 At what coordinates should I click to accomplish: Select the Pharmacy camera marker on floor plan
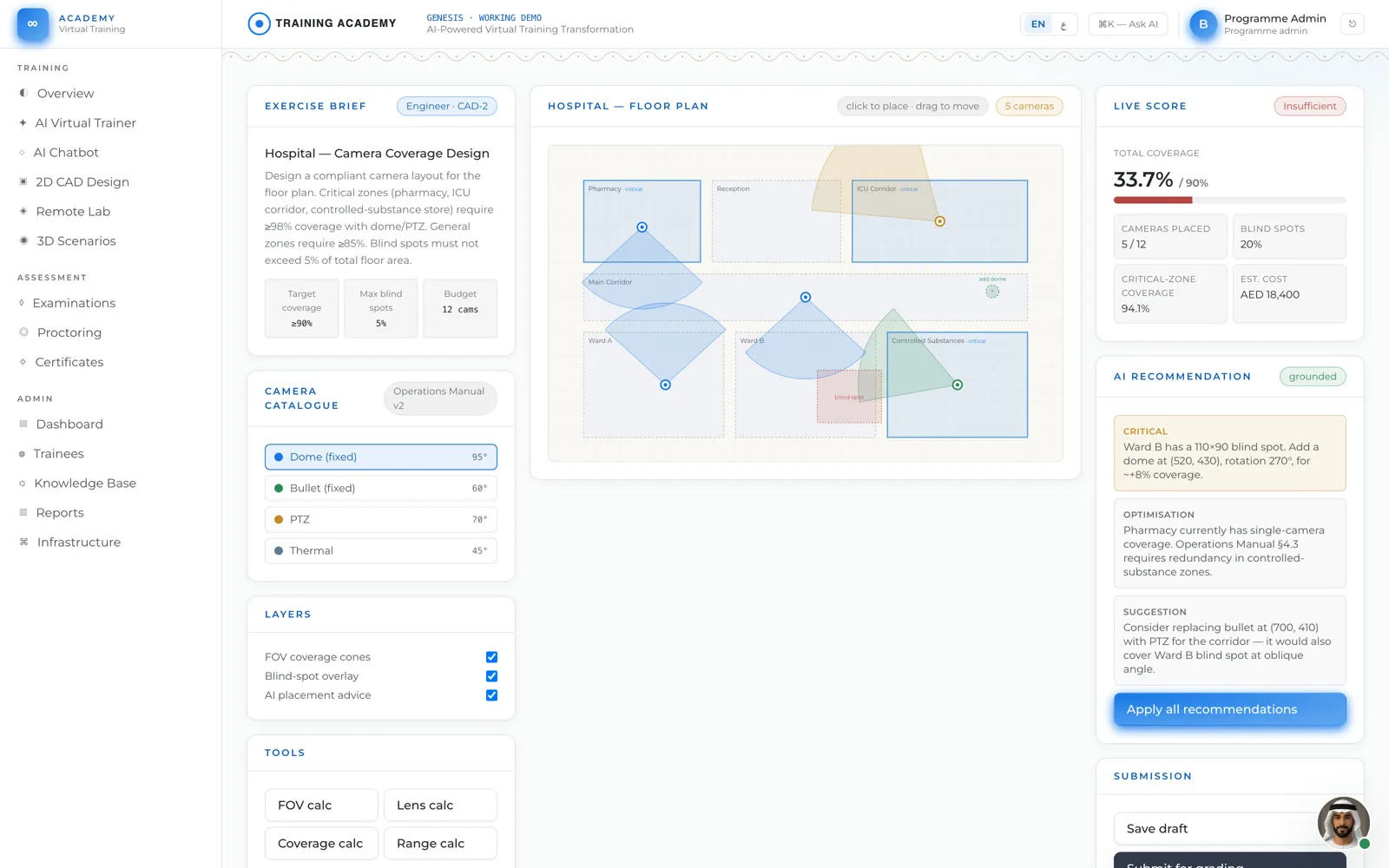coord(642,227)
